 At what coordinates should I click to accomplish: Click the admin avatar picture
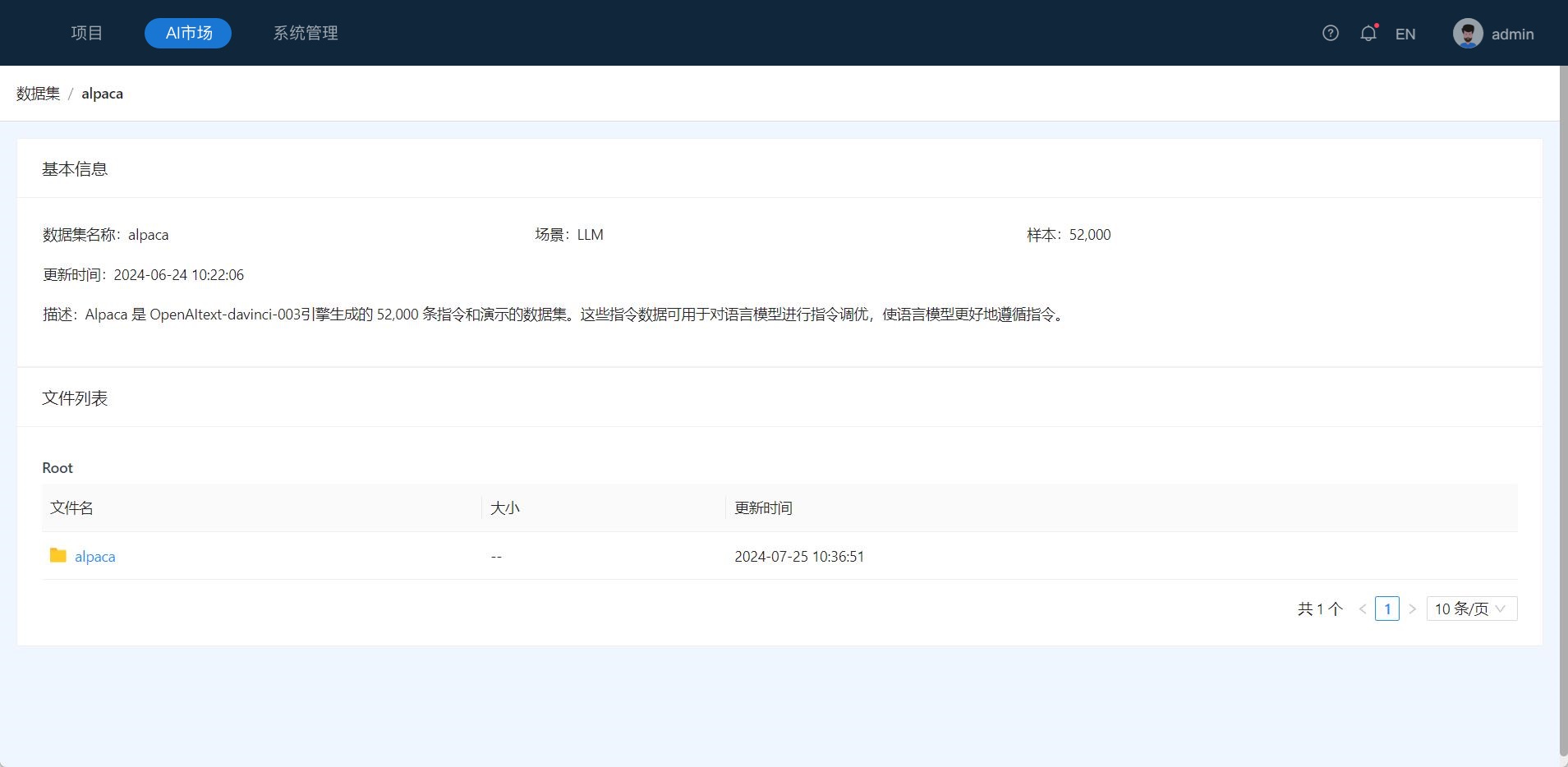pyautogui.click(x=1467, y=34)
